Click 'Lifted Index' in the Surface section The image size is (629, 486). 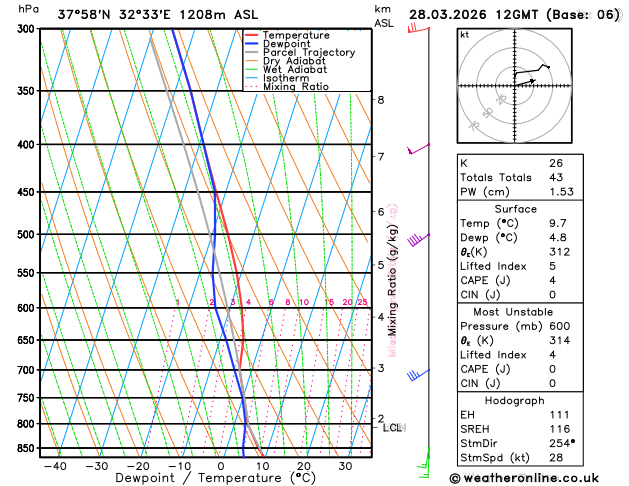[x=493, y=267]
